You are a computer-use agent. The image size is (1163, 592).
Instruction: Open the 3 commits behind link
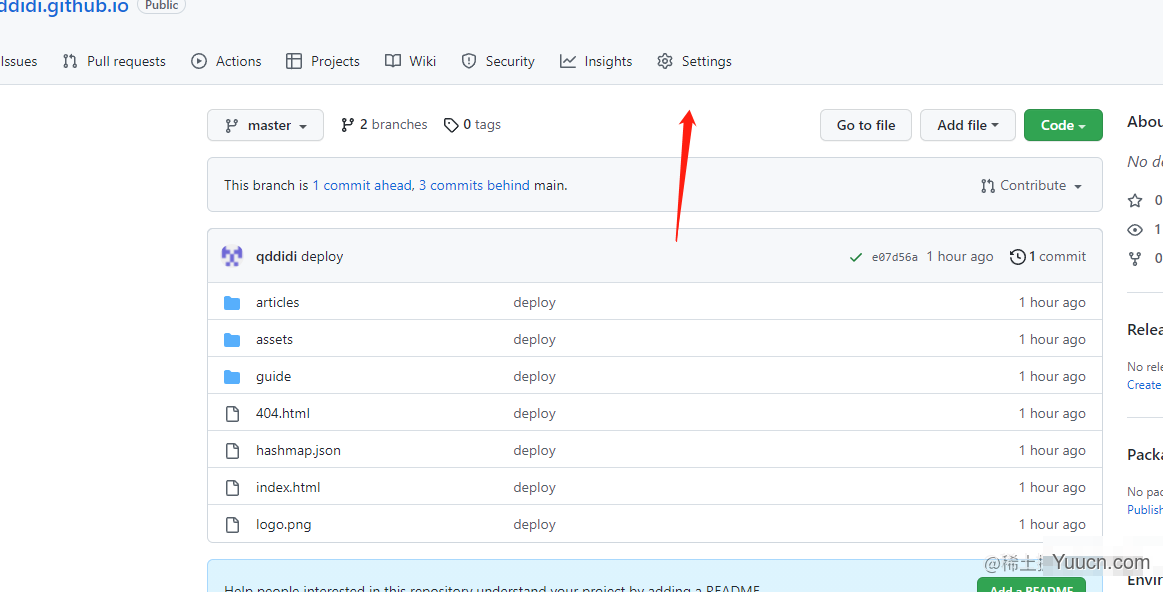[474, 185]
